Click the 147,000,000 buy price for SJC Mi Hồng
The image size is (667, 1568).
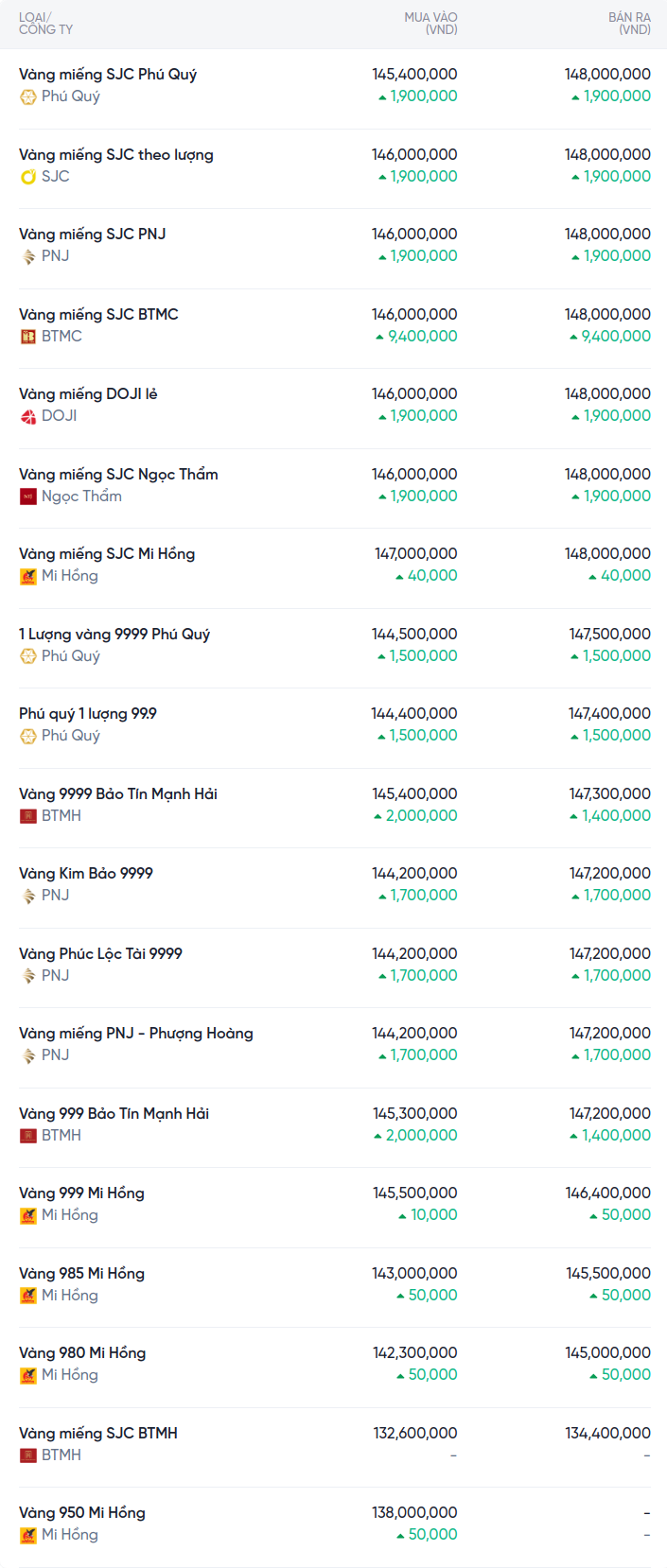click(x=415, y=554)
